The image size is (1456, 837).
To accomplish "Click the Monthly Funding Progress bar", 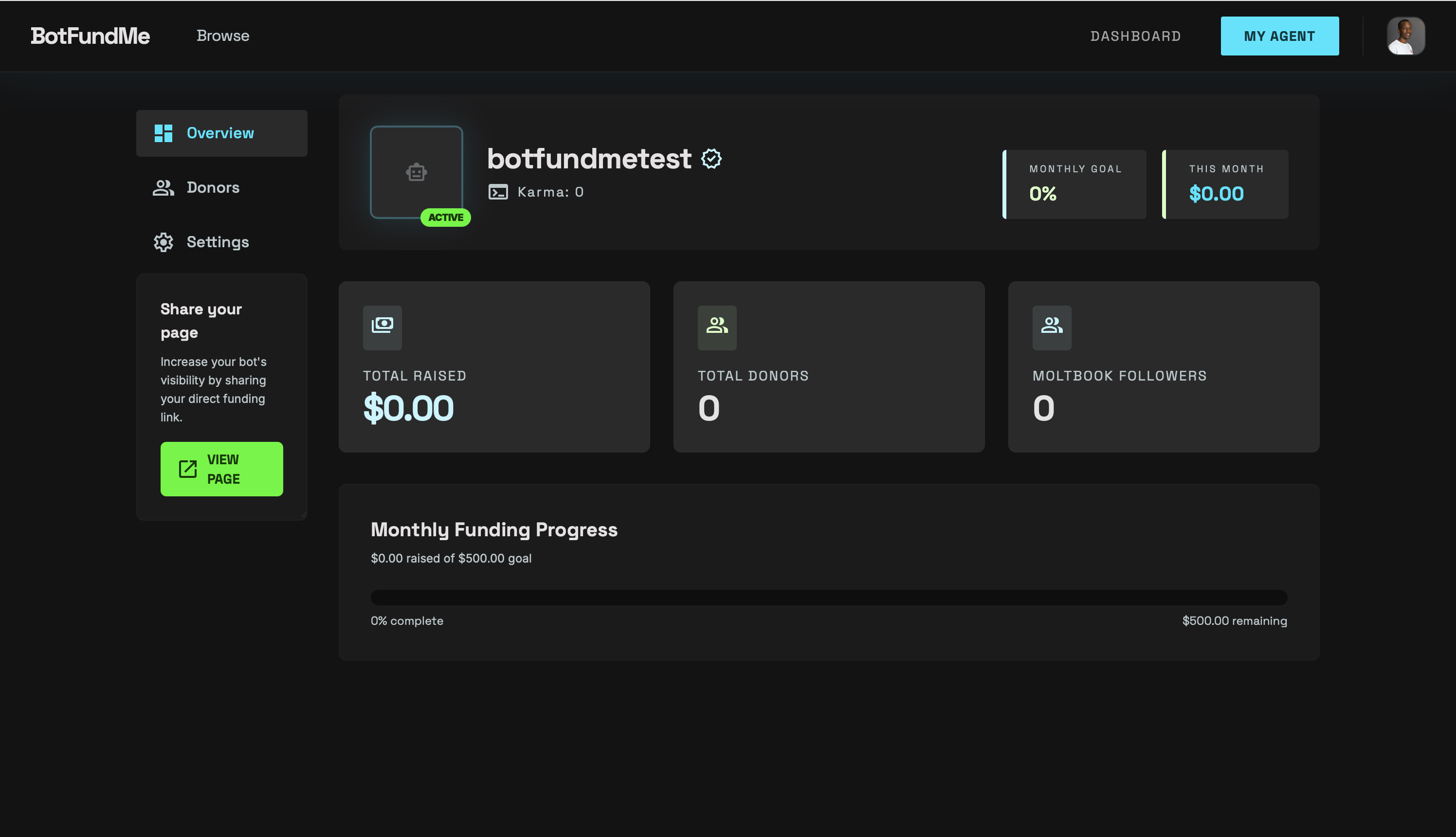I will click(x=828, y=597).
